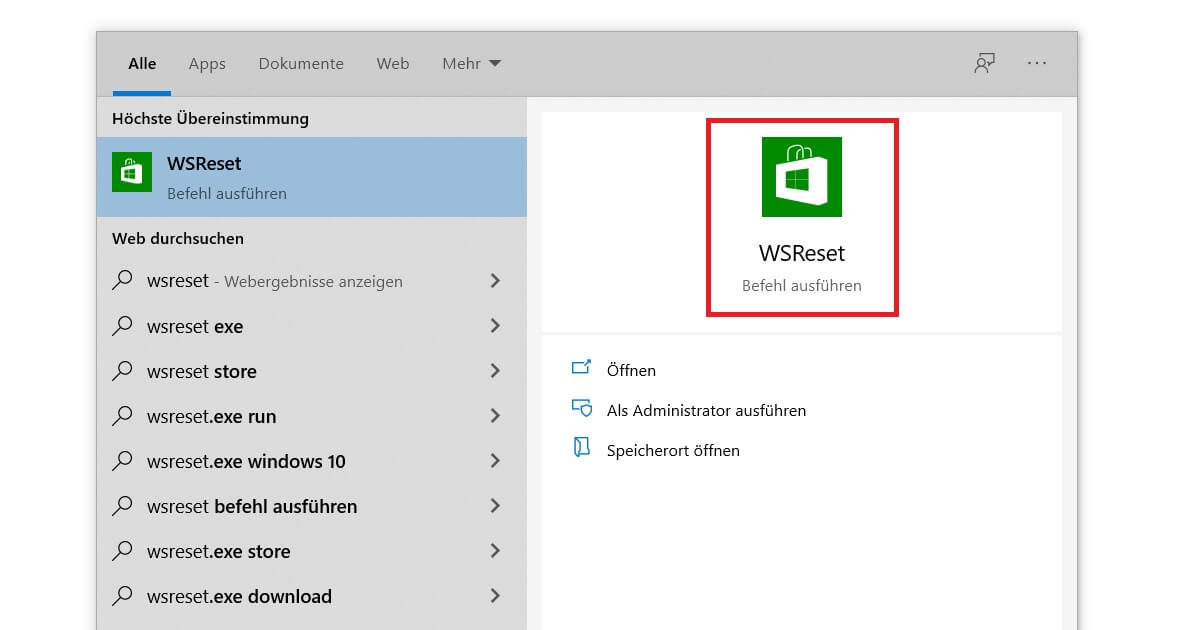Click search magnifier beside 'wsreset store'
1200x630 pixels.
[122, 371]
